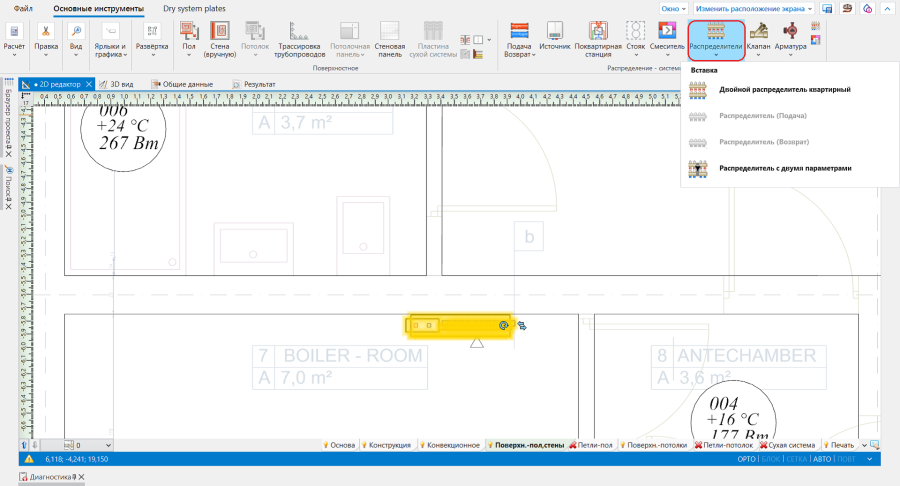900x486 pixels.
Task: Select the Конструкция layer tab
Action: click(x=390, y=445)
